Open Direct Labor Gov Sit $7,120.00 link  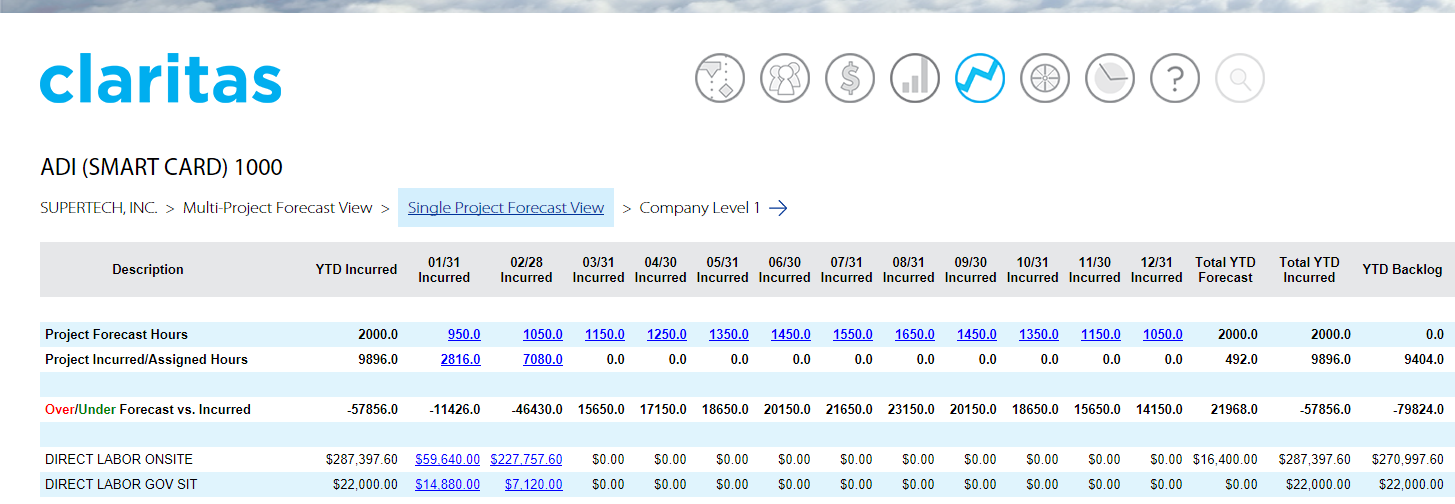pyautogui.click(x=533, y=485)
